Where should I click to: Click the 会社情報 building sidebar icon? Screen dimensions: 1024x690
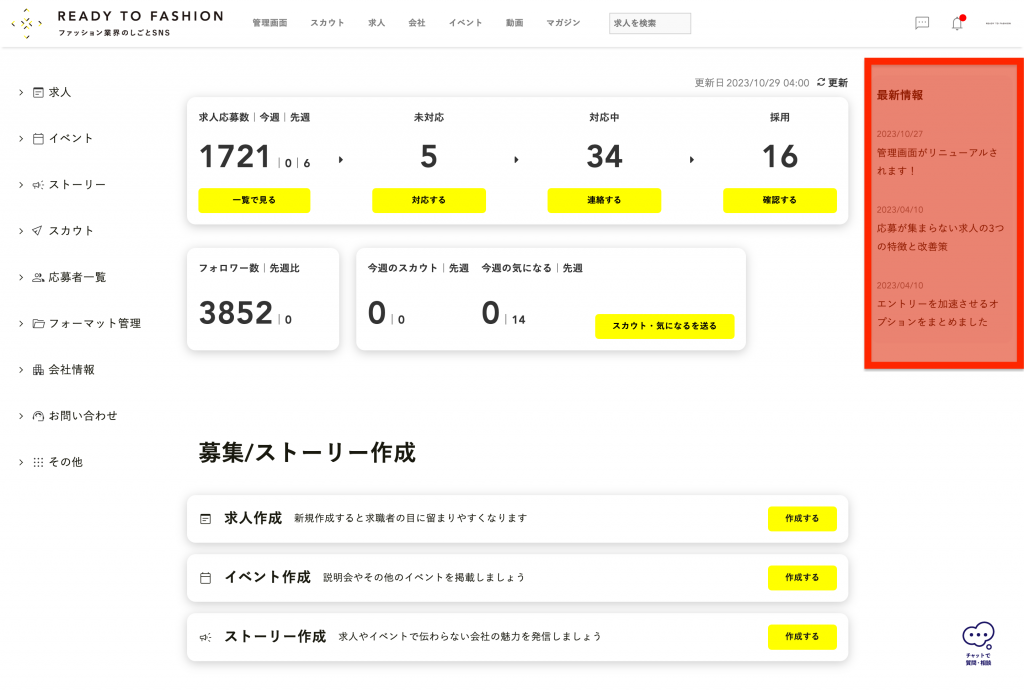point(38,370)
